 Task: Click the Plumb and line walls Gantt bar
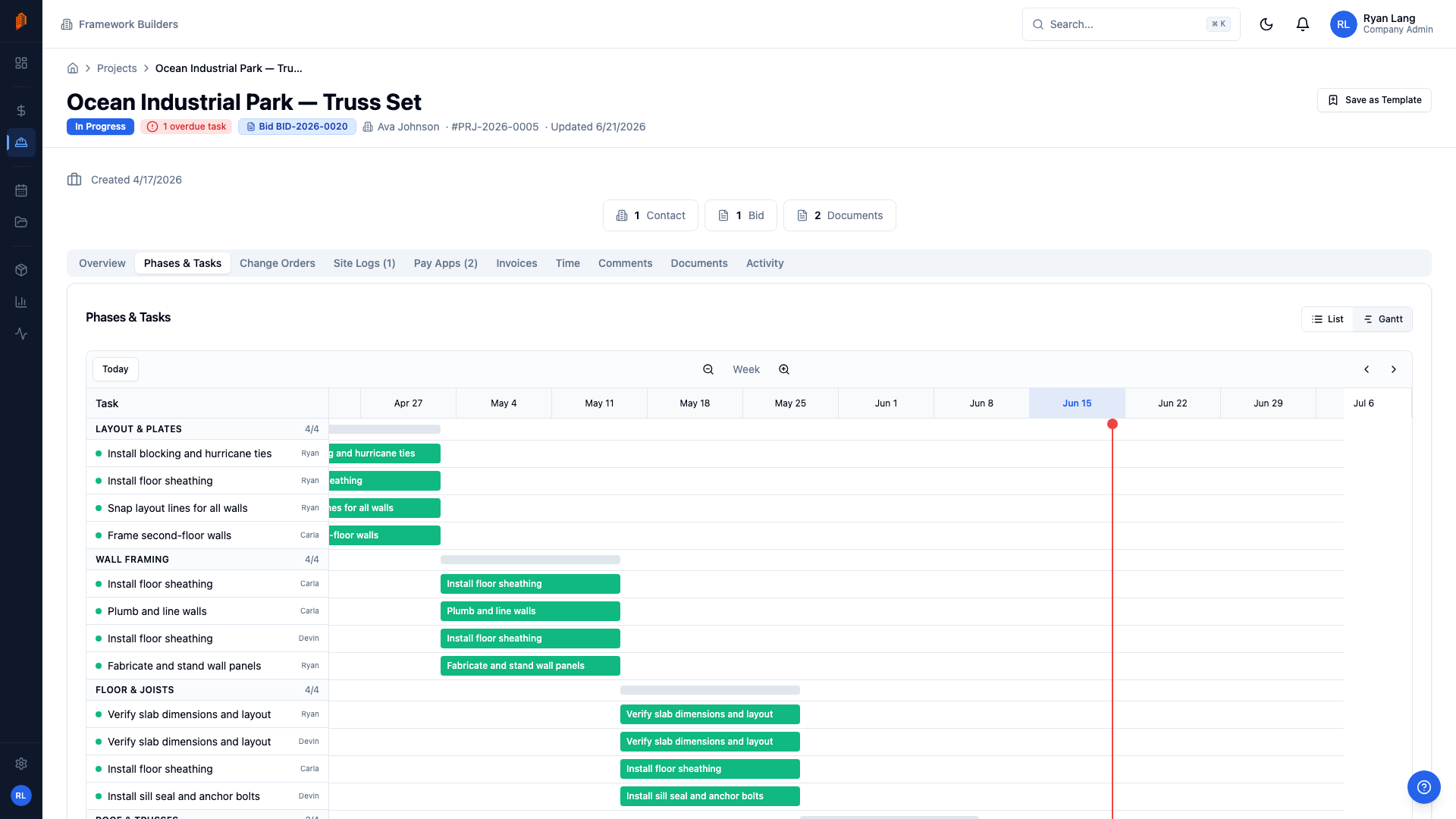[530, 611]
